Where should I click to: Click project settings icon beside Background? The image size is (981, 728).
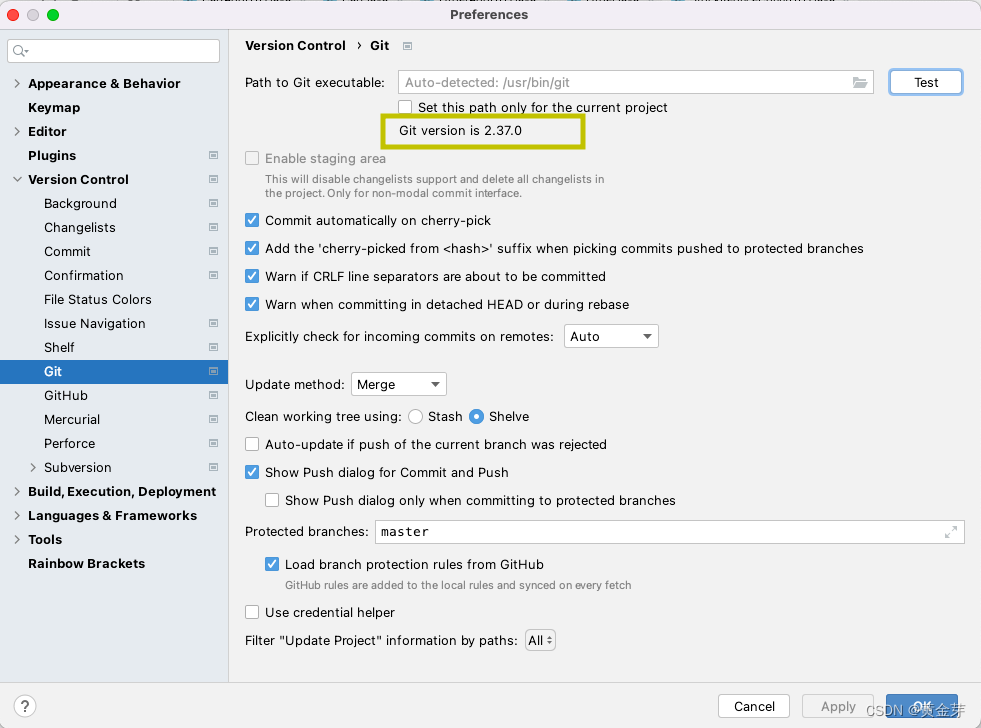click(x=213, y=203)
